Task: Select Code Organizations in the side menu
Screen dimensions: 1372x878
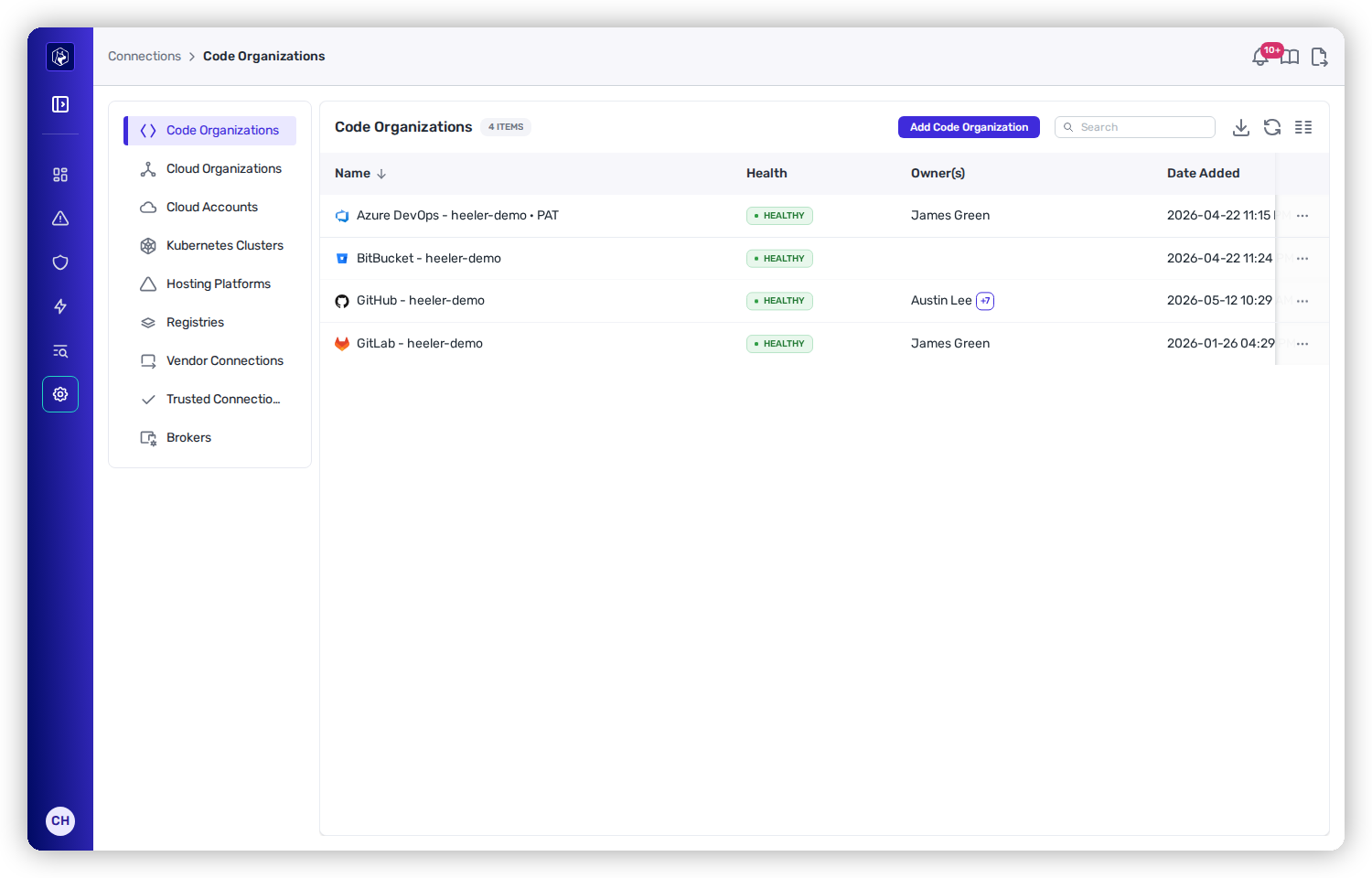Action: 210,131
